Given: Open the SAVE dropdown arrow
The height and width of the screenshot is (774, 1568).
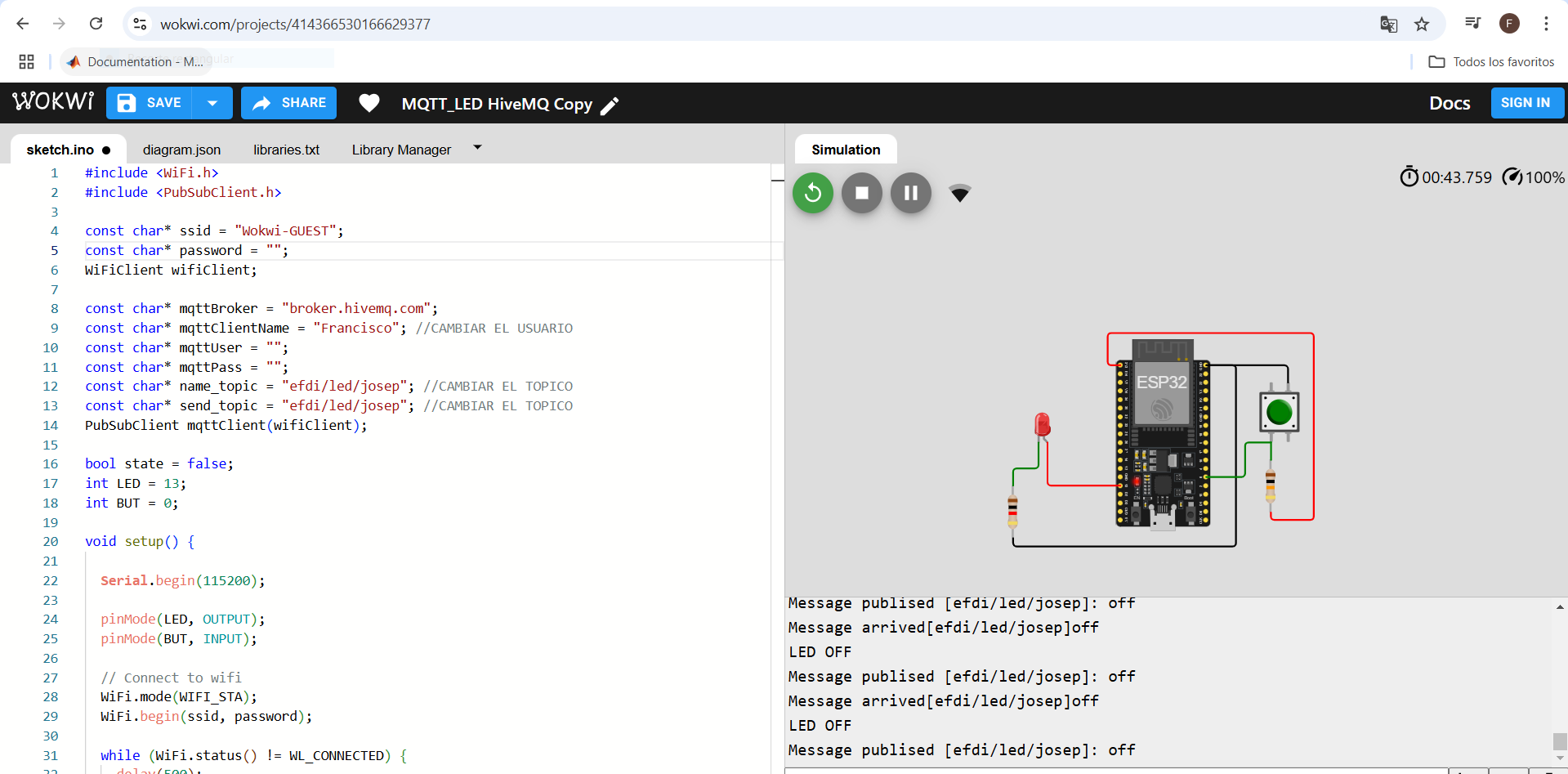Looking at the screenshot, I should click(x=212, y=103).
